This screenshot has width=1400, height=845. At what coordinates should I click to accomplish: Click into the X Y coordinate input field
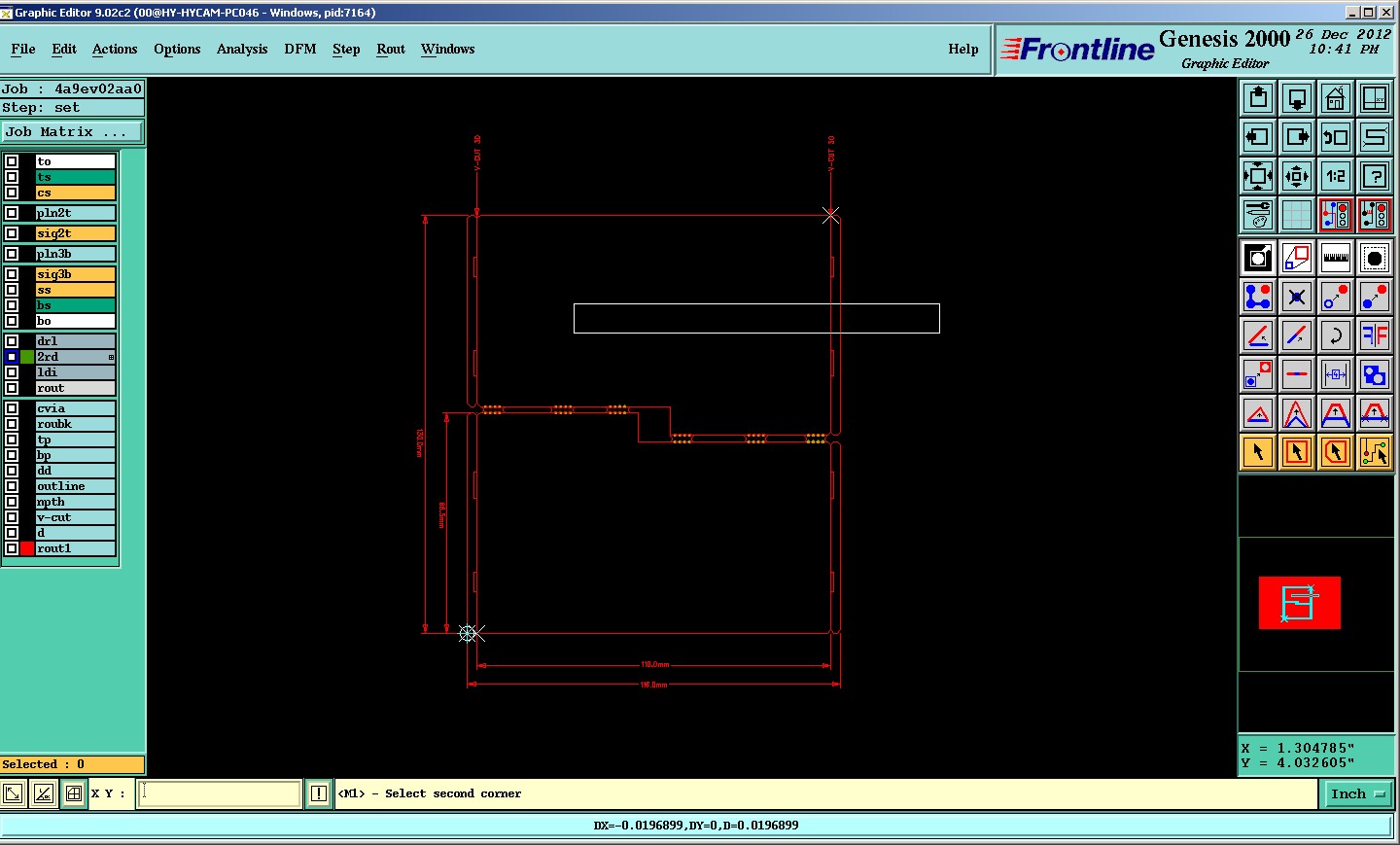[221, 793]
